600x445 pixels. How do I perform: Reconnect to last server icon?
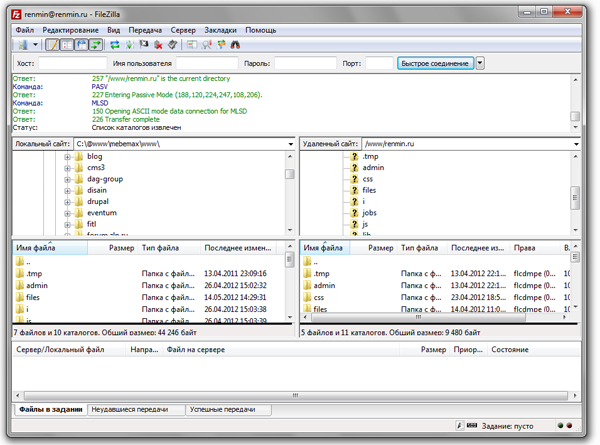pyautogui.click(x=173, y=45)
